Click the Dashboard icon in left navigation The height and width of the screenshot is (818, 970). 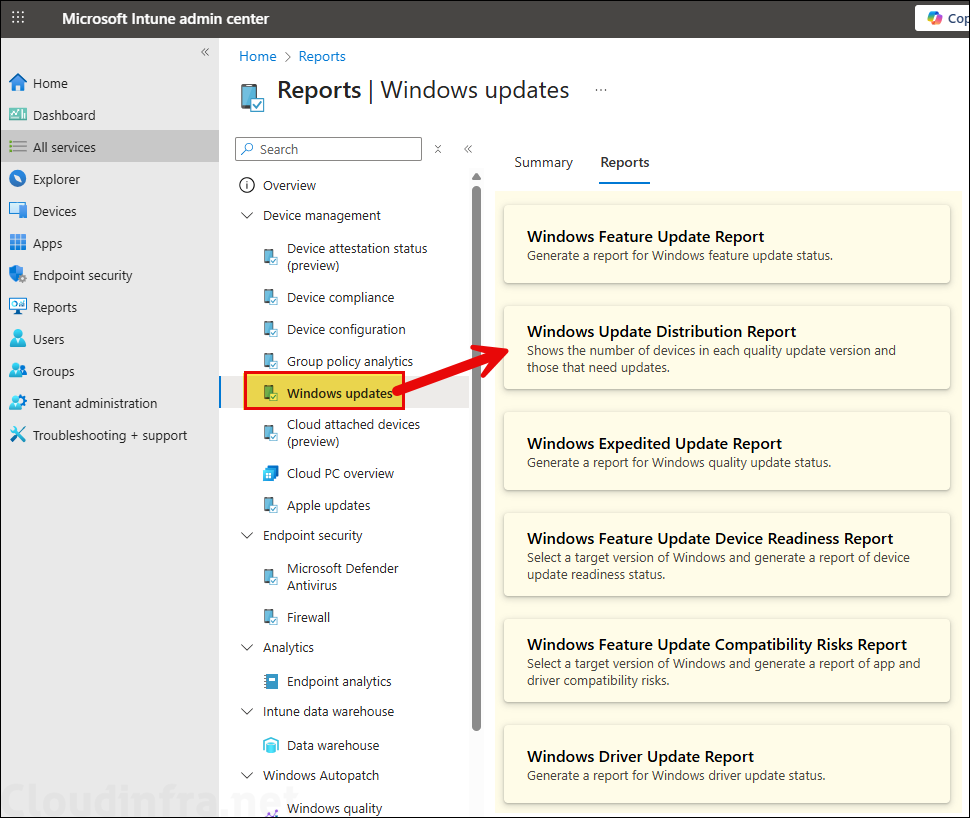tap(17, 115)
